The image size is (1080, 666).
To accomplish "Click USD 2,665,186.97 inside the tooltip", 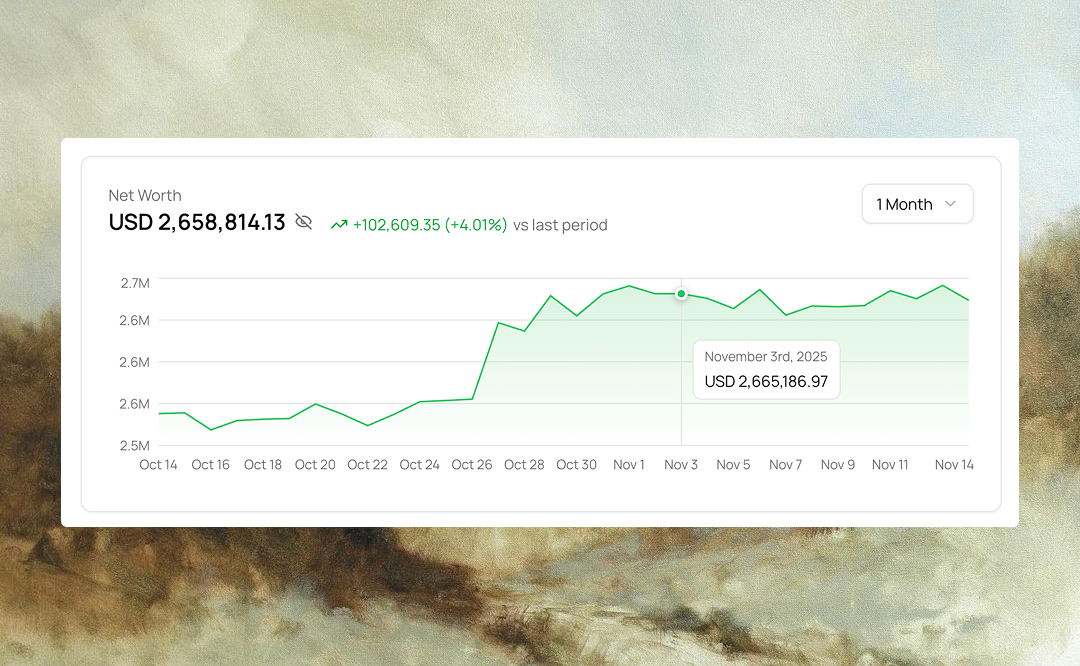I will (766, 382).
